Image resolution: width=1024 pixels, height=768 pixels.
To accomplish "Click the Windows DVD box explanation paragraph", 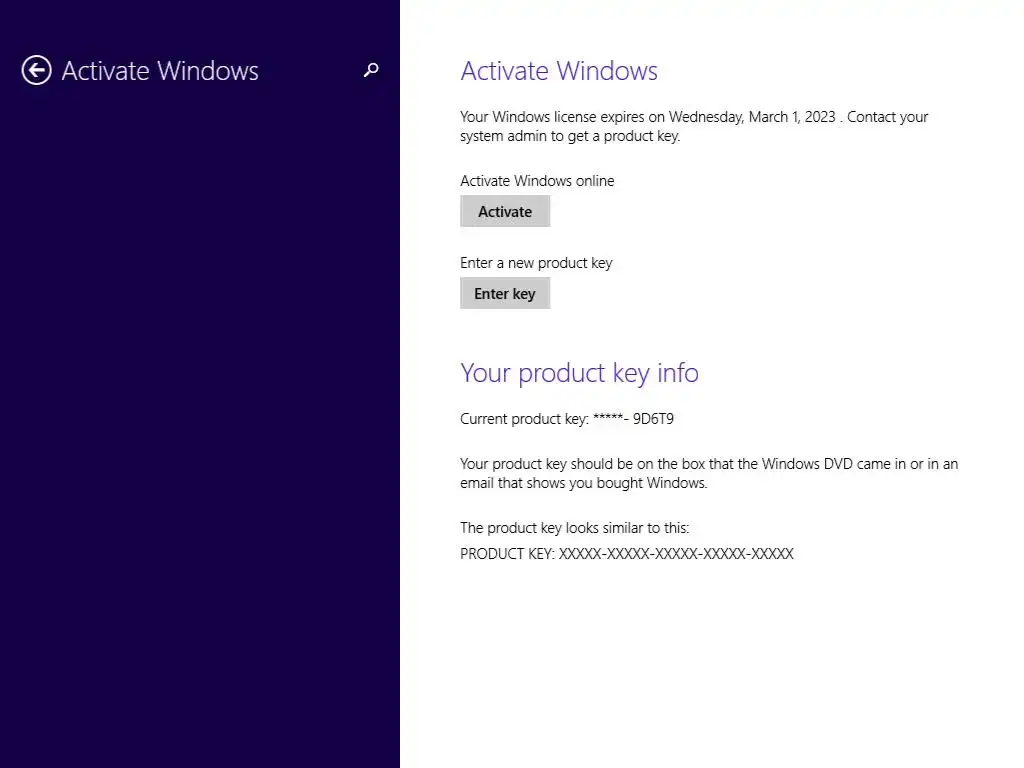I will (x=709, y=473).
